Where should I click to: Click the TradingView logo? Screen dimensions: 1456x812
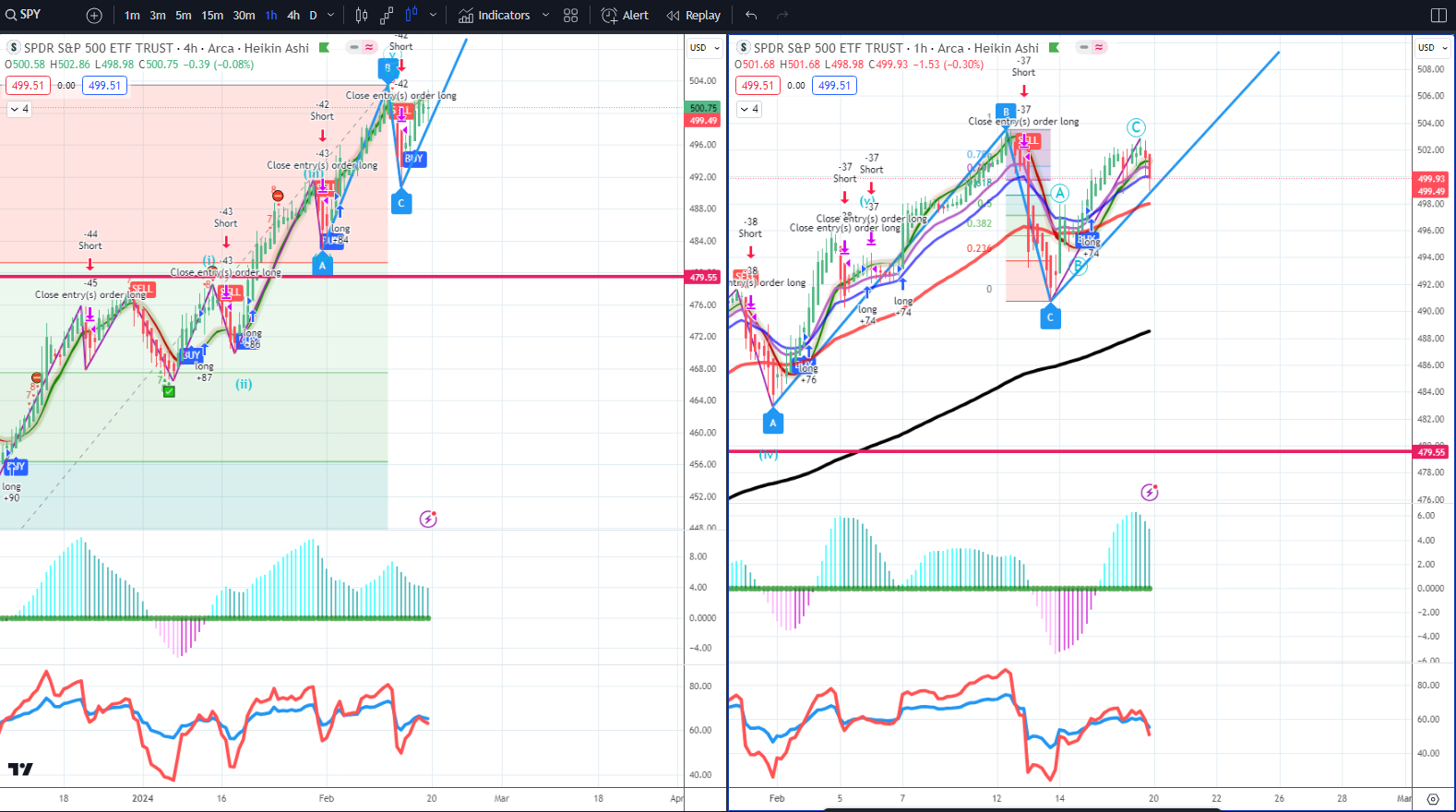pos(20,770)
